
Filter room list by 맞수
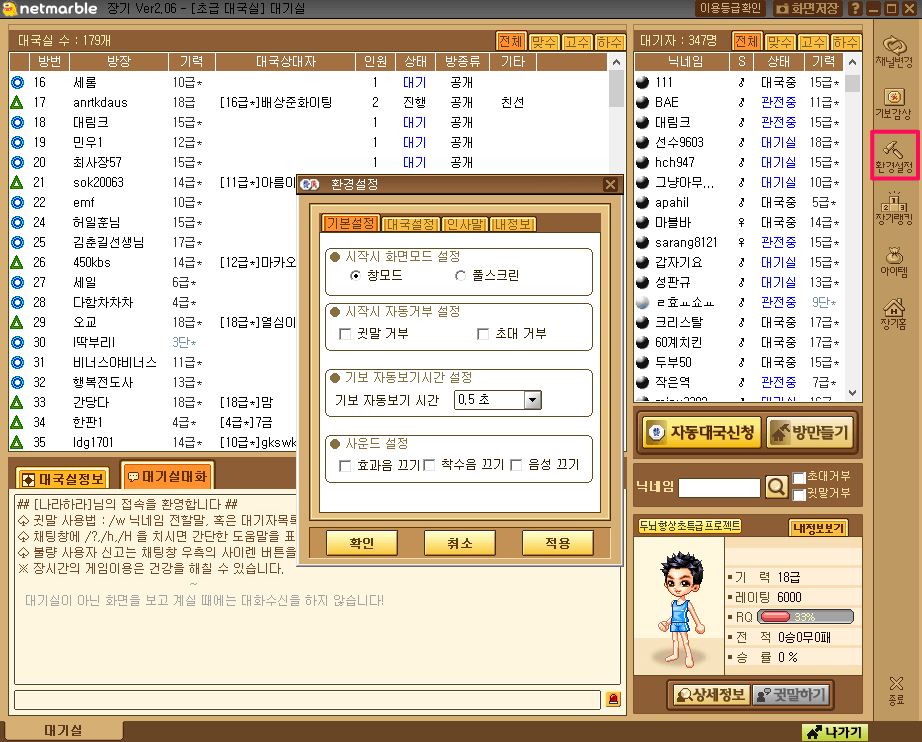coord(543,42)
